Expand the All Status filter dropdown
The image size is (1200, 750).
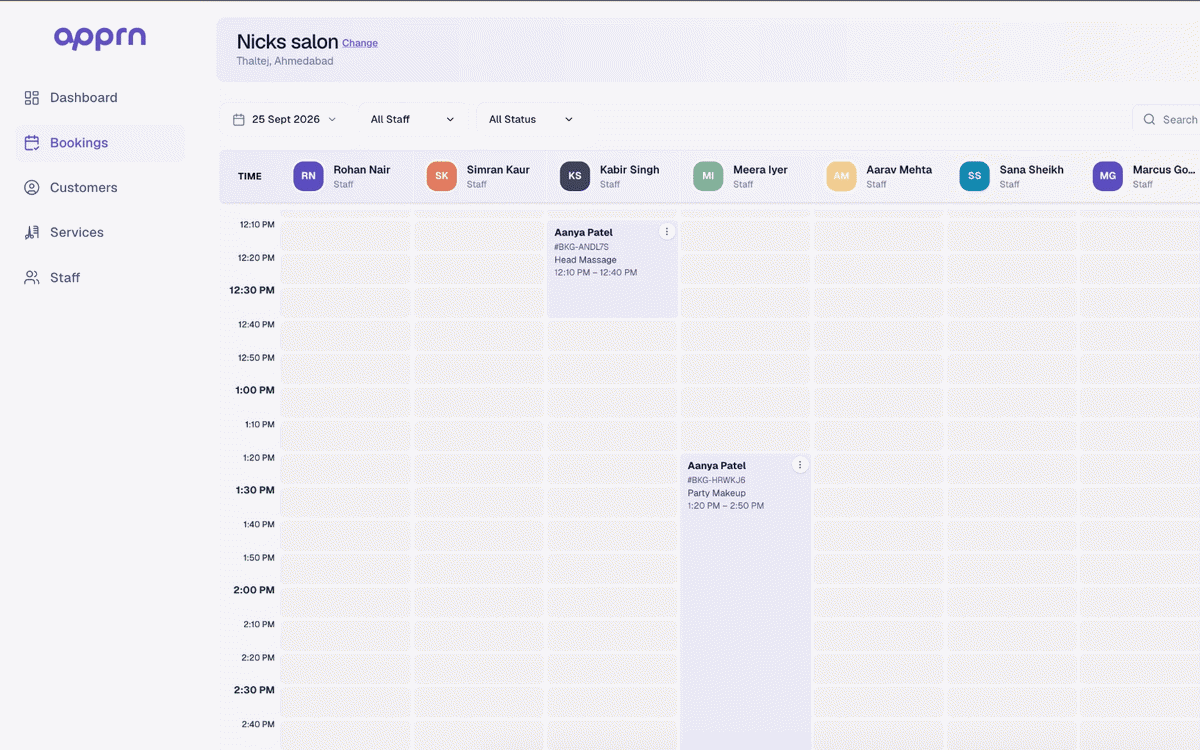[530, 120]
